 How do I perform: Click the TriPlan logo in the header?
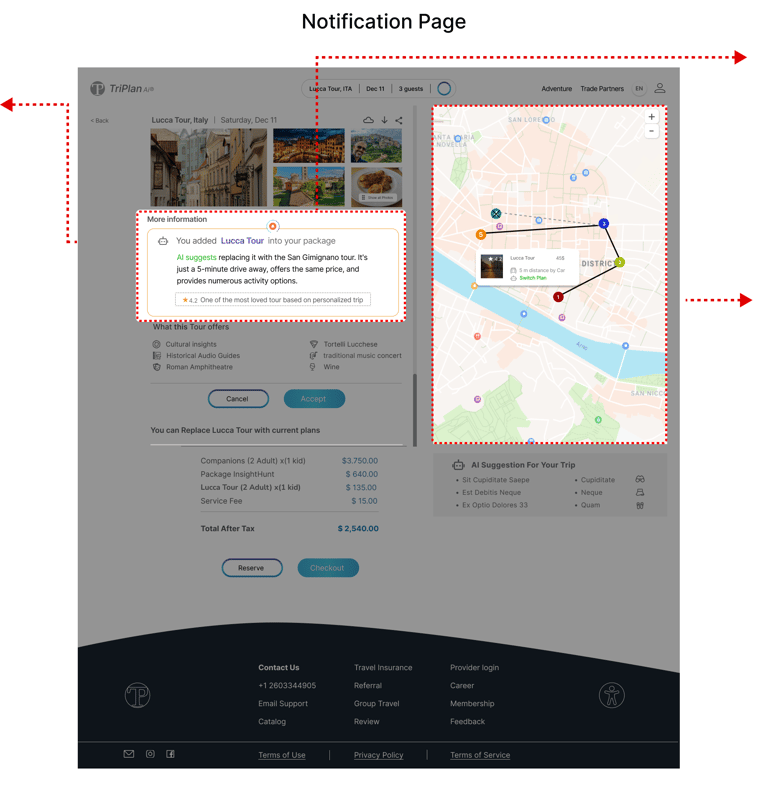pos(122,88)
